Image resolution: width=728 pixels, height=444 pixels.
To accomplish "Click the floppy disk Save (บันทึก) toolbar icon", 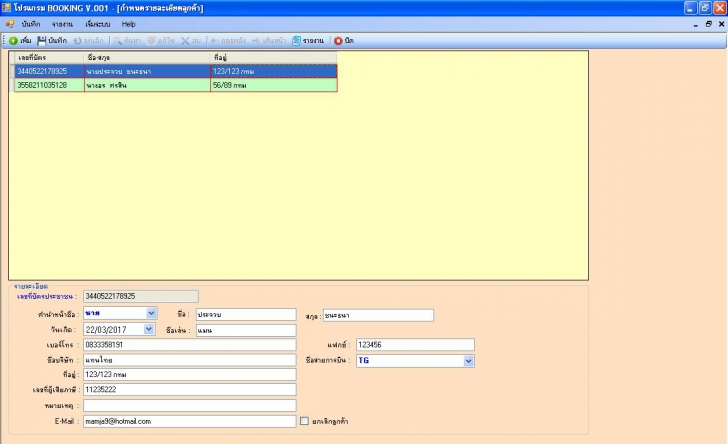I will point(41,41).
